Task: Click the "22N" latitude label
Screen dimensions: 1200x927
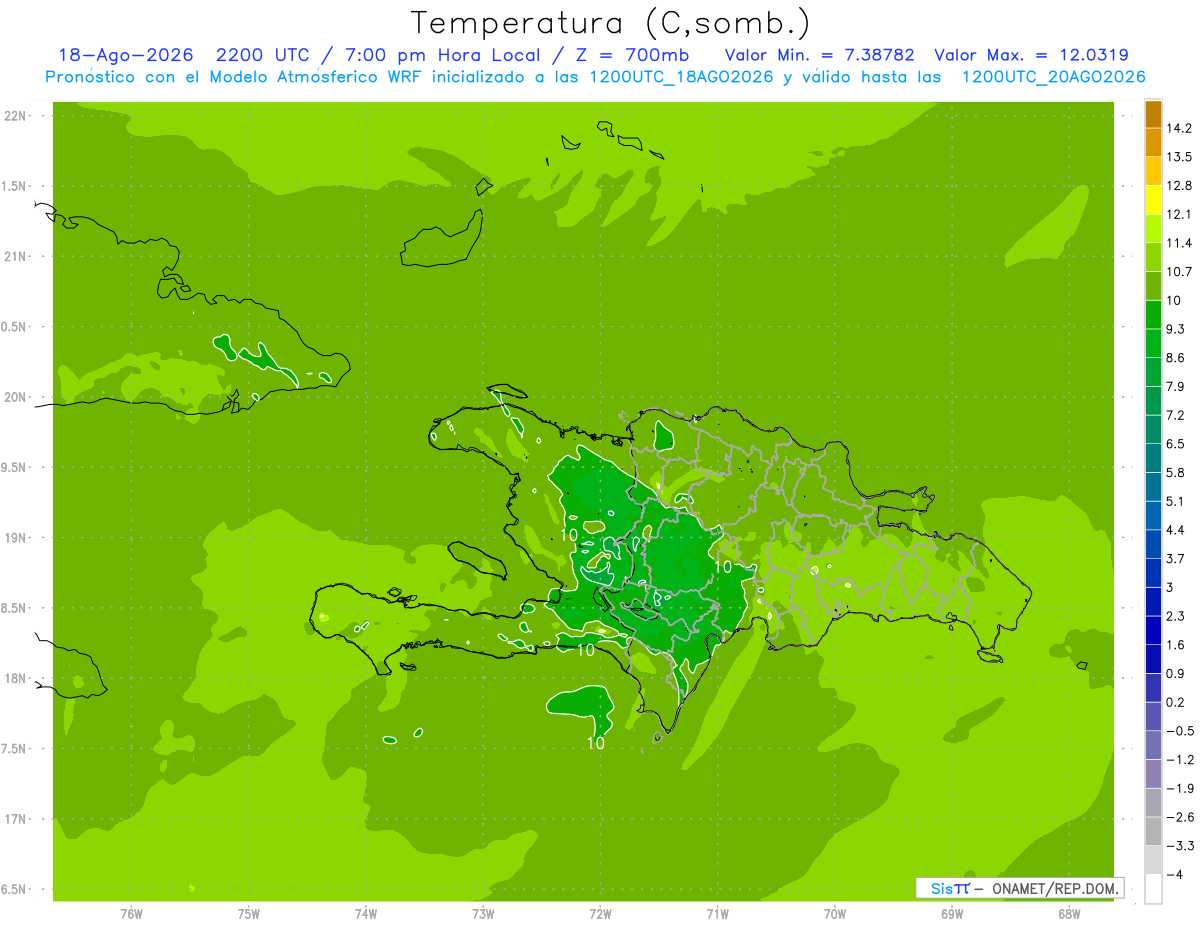Action: point(17,116)
